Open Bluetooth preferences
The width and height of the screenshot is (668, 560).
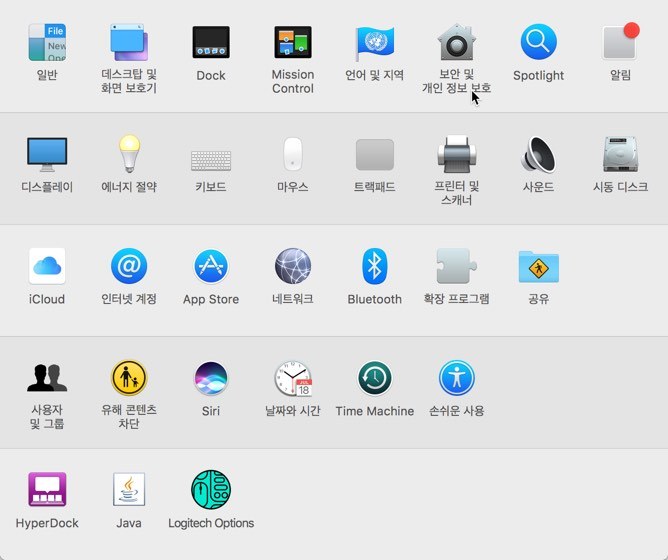374,266
